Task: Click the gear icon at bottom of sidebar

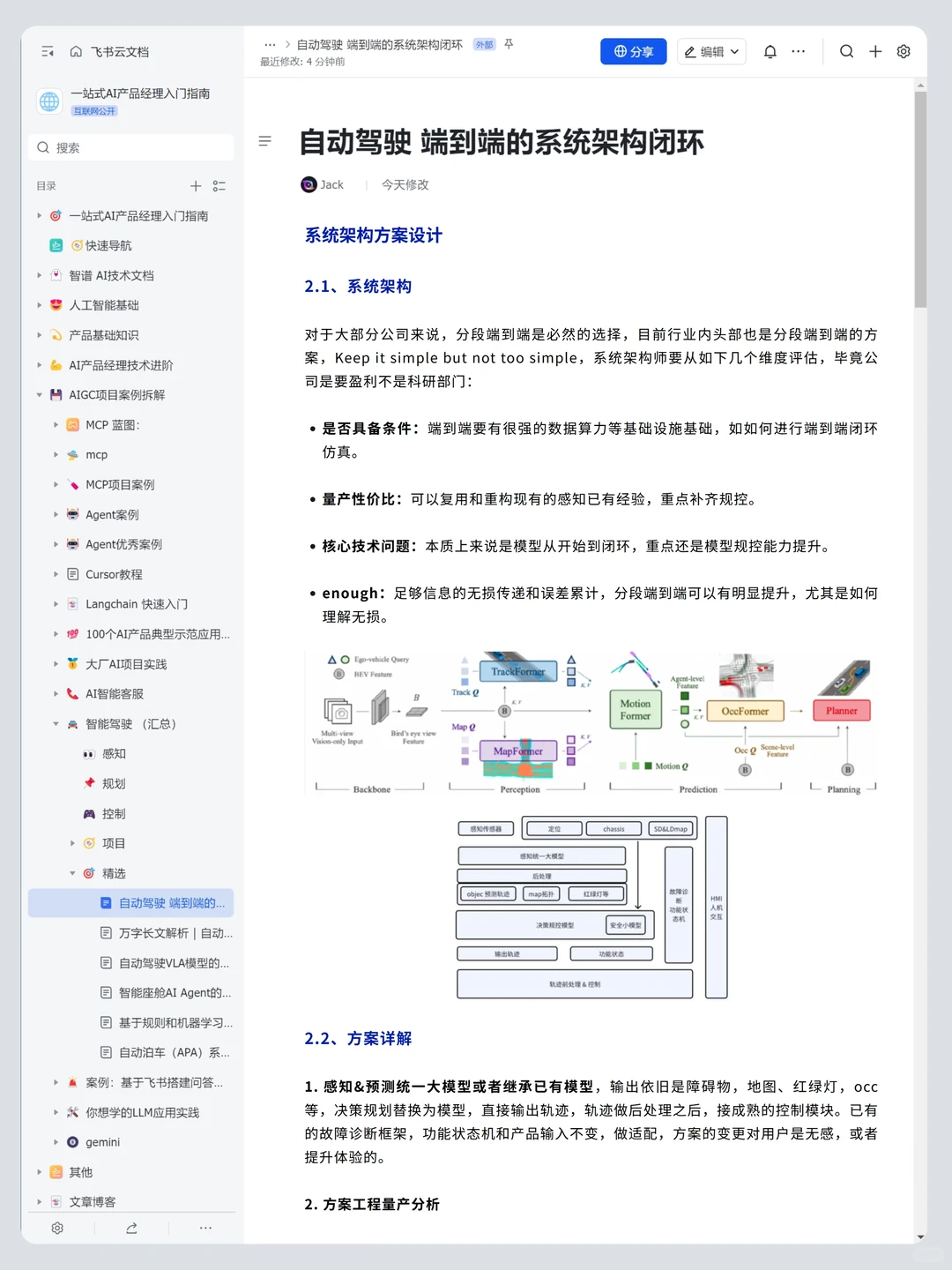Action: (57, 1228)
